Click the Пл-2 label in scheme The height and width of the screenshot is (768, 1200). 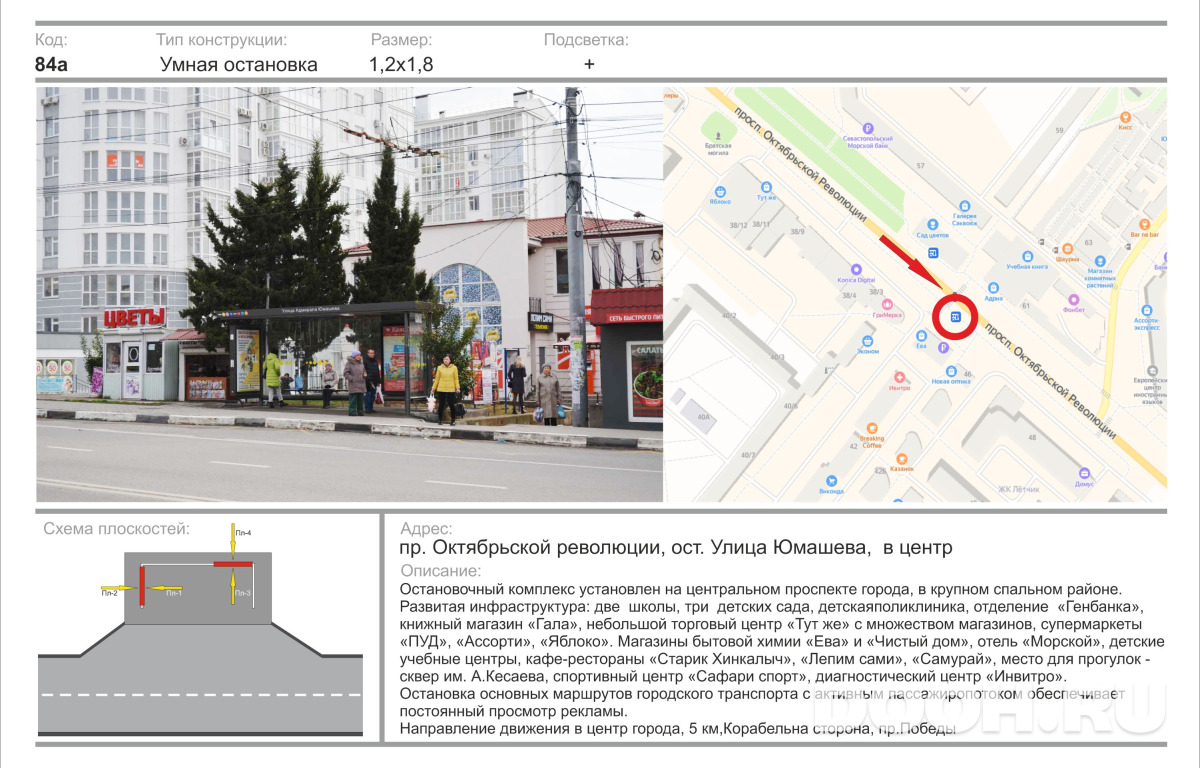coord(110,594)
